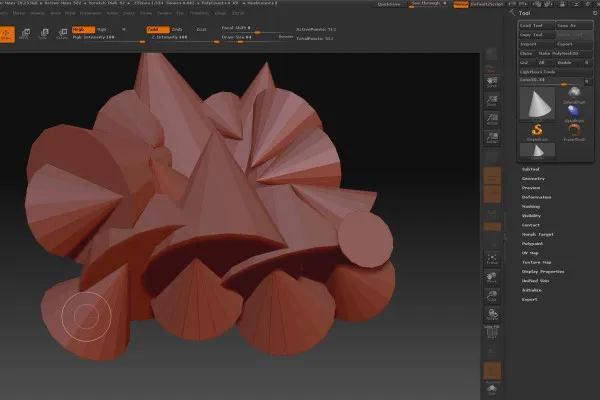Toggle the Zadd mode button
Viewport: 600px width, 400px height.
coord(158,29)
